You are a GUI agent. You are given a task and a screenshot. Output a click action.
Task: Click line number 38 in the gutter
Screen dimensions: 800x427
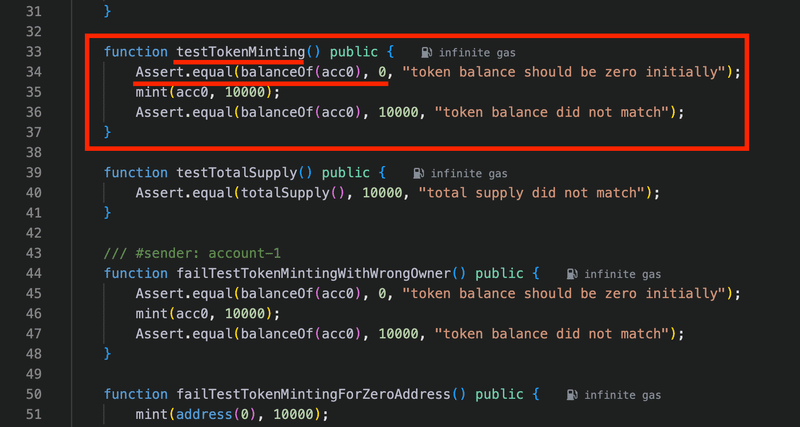click(33, 153)
